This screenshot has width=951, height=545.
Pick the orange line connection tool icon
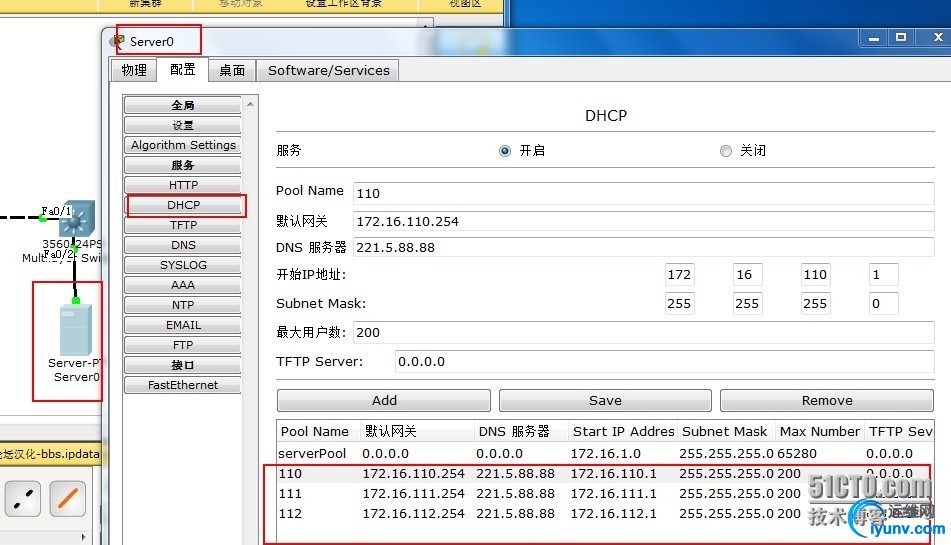point(67,499)
